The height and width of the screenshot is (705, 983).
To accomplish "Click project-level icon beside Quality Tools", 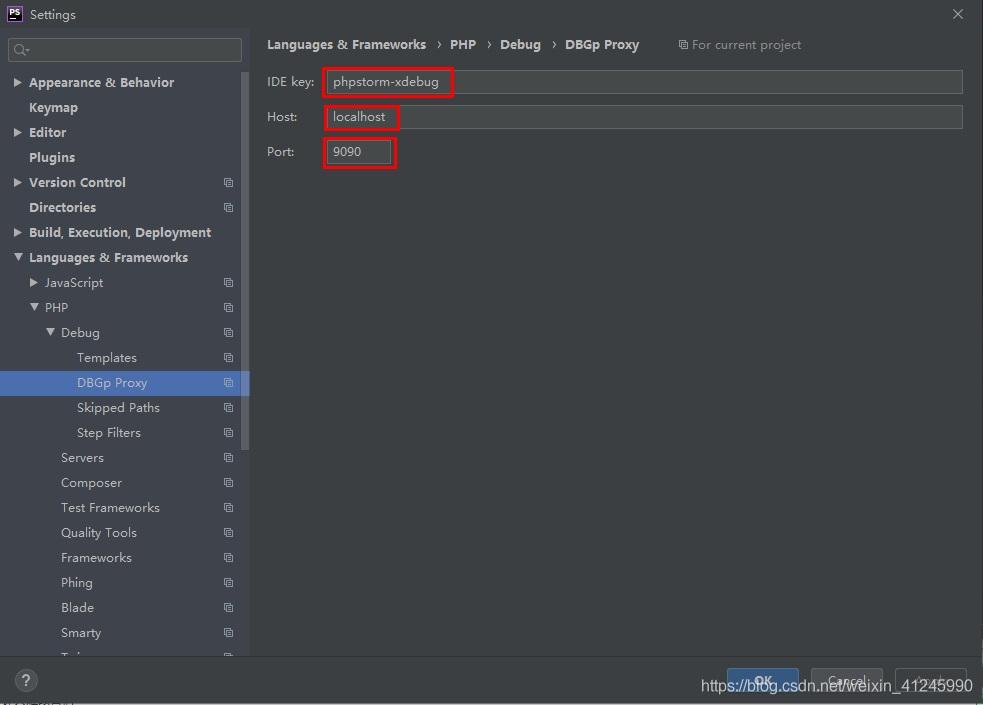I will point(228,533).
